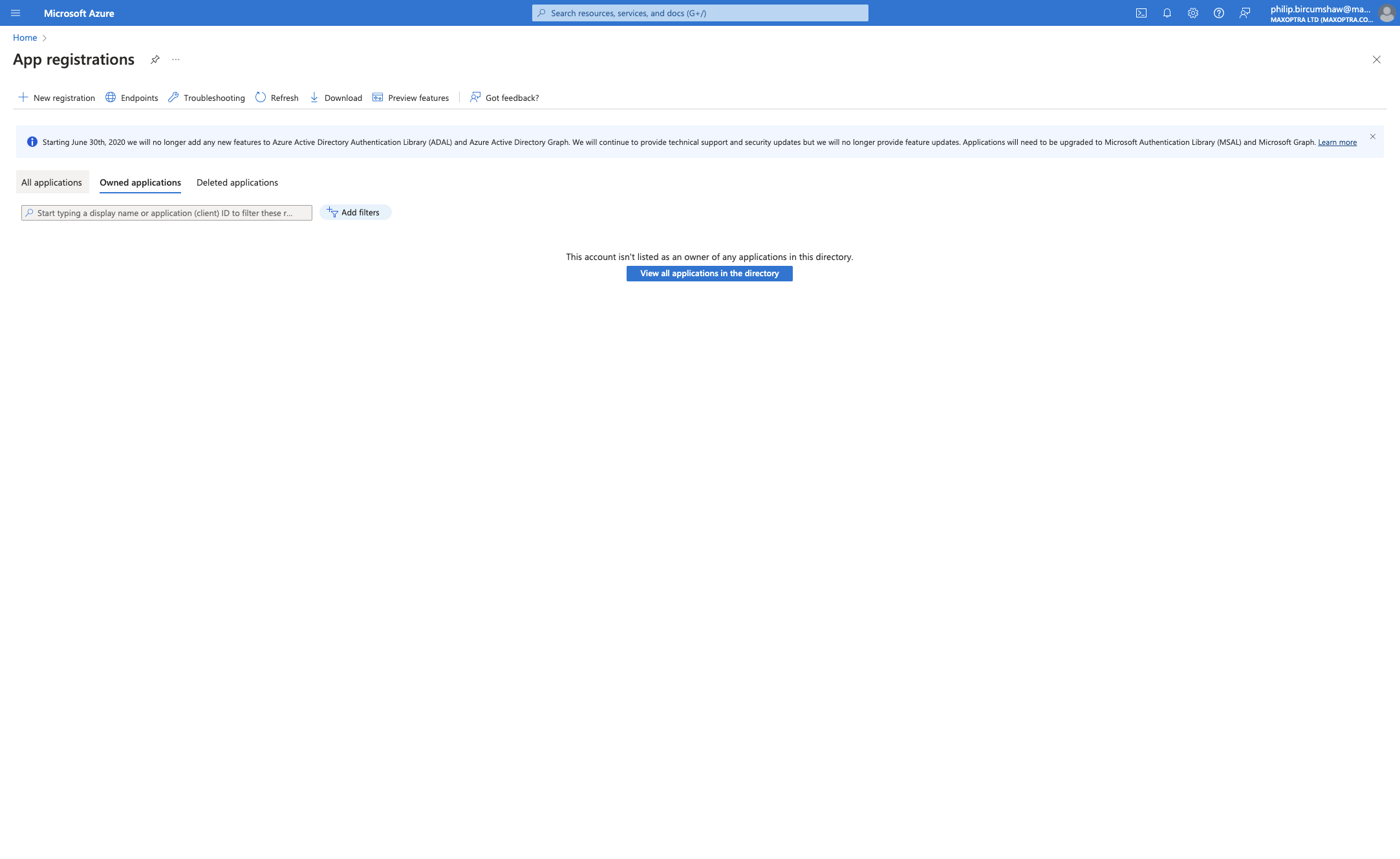Go to Home breadcrumb
Image resolution: width=1400 pixels, height=859 pixels.
pos(25,38)
